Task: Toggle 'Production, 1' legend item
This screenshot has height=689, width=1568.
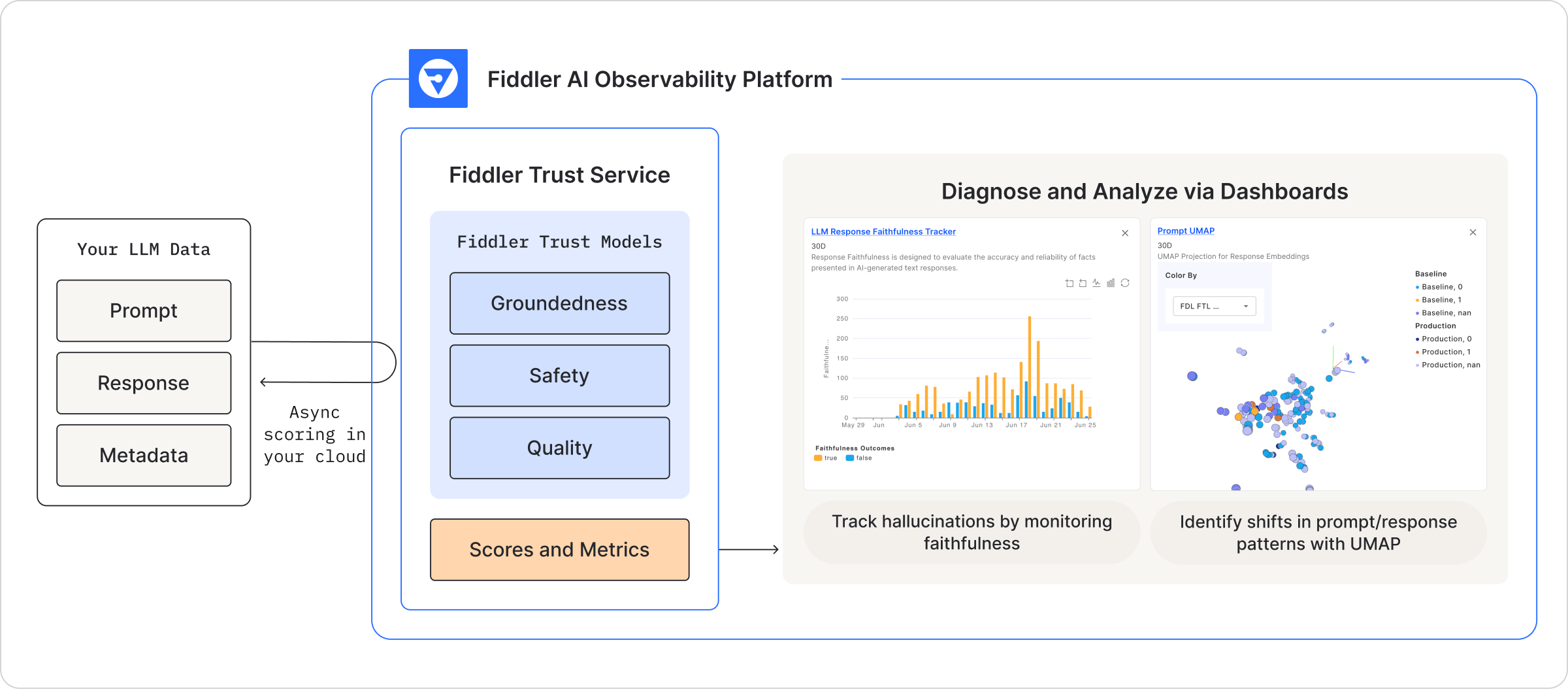Action: pyautogui.click(x=1443, y=352)
